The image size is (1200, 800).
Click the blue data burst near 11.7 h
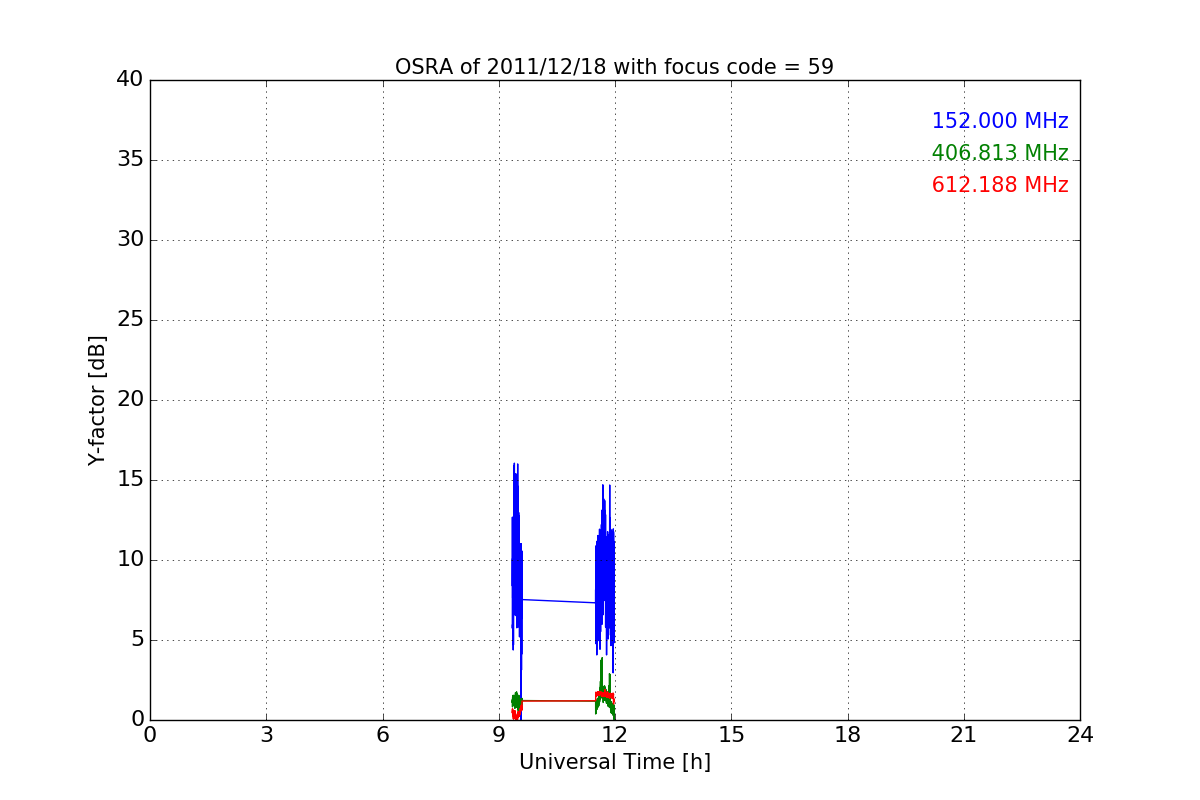coord(605,580)
